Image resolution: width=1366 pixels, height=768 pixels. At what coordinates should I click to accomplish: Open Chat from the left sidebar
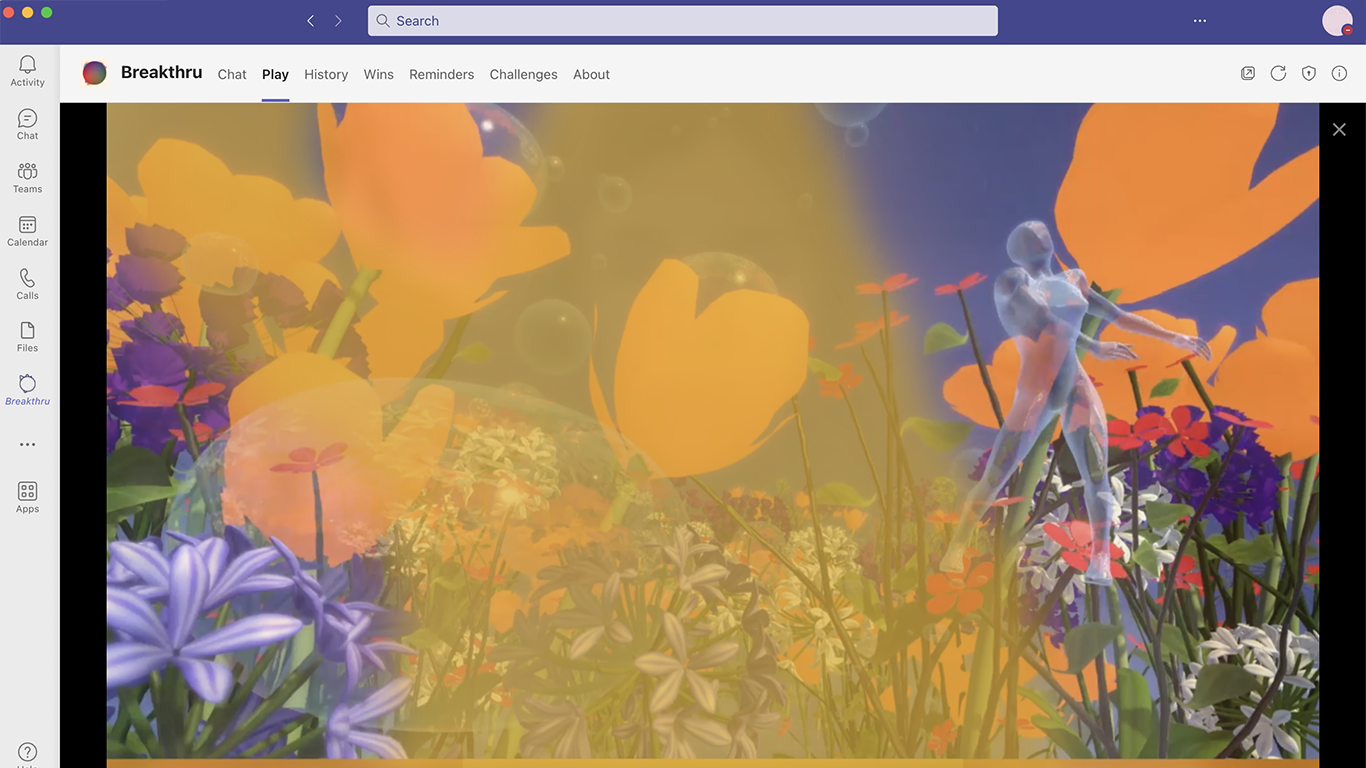coord(28,124)
